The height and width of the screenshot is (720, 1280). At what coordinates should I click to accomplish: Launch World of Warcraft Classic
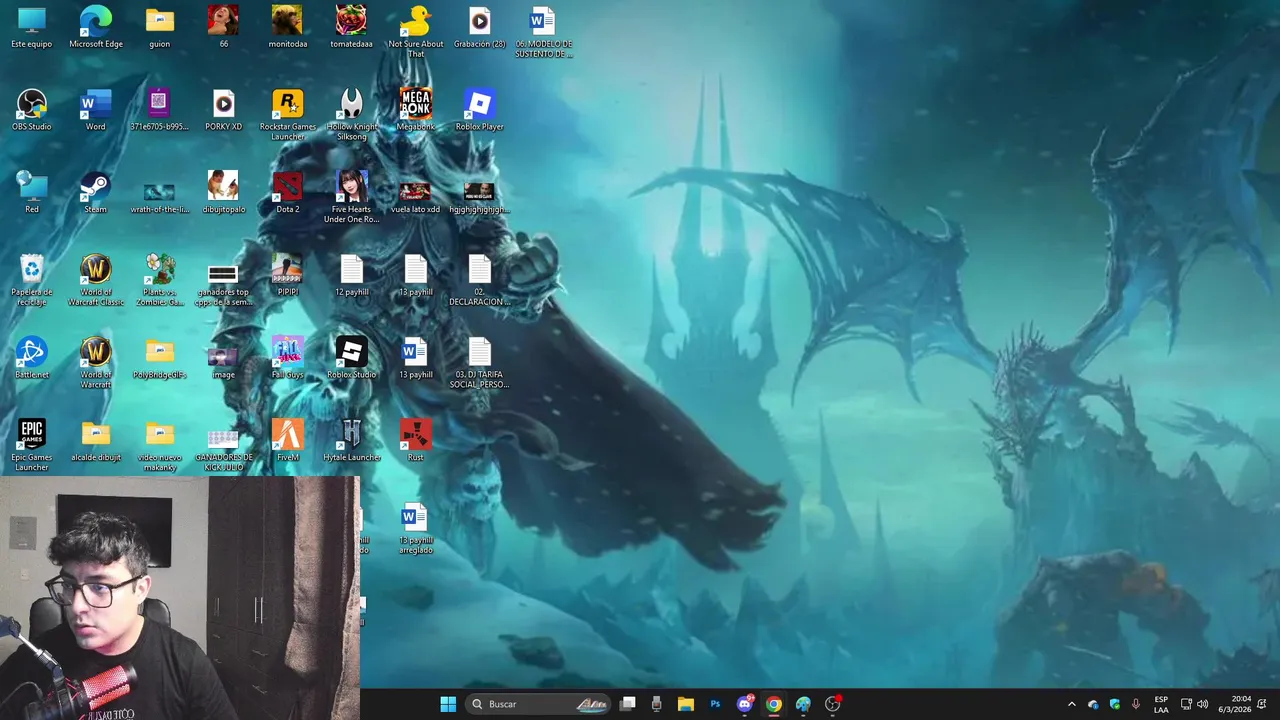(96, 280)
